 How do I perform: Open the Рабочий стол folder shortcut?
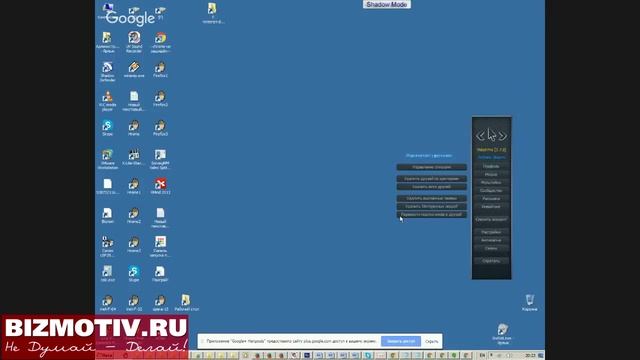(187, 303)
